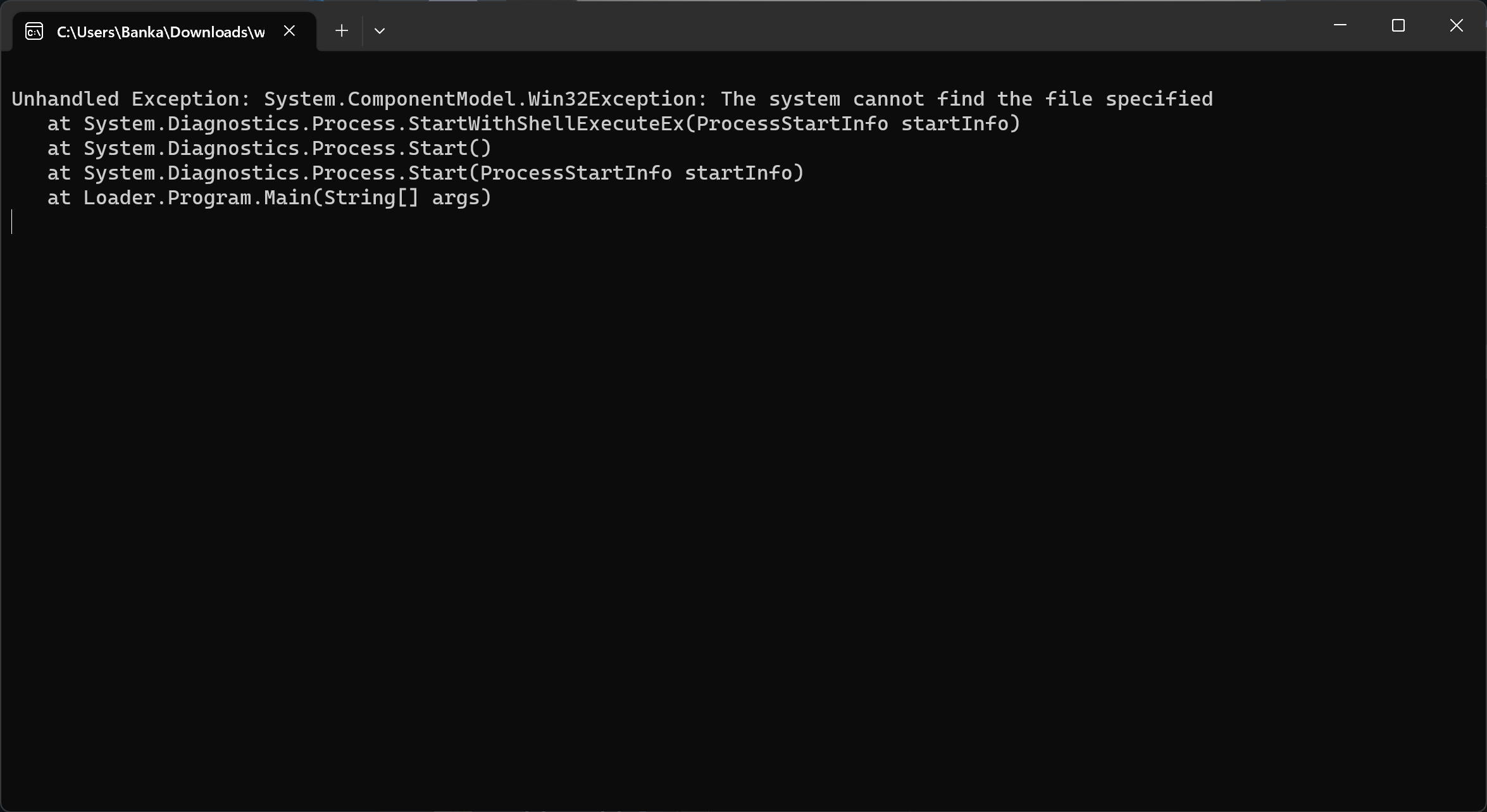This screenshot has height=812, width=1487.
Task: Click the empty black terminal output area
Action: click(743, 506)
